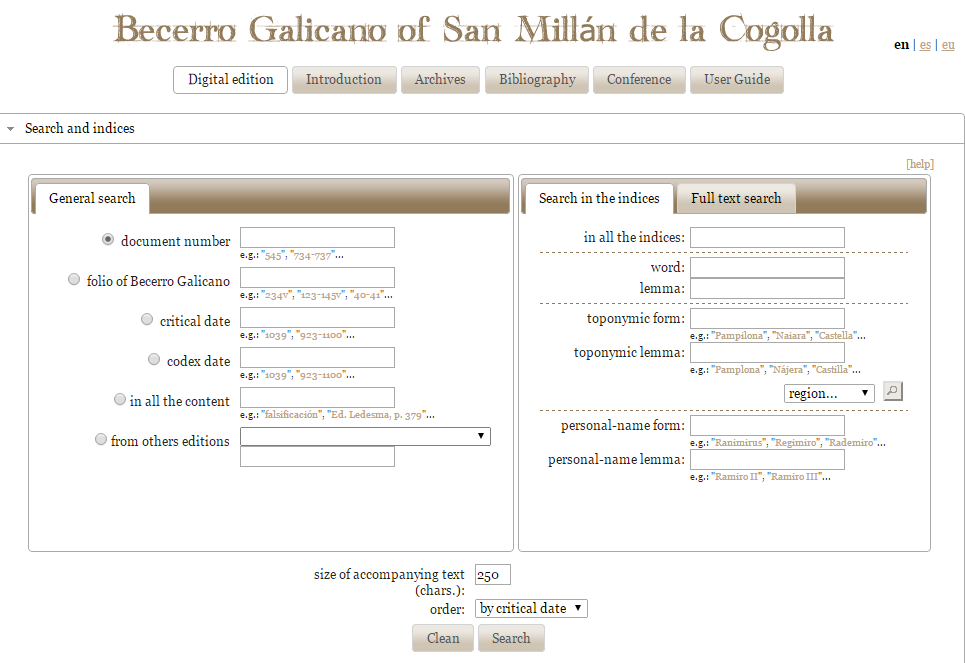Focus the codex date input field

click(x=317, y=358)
